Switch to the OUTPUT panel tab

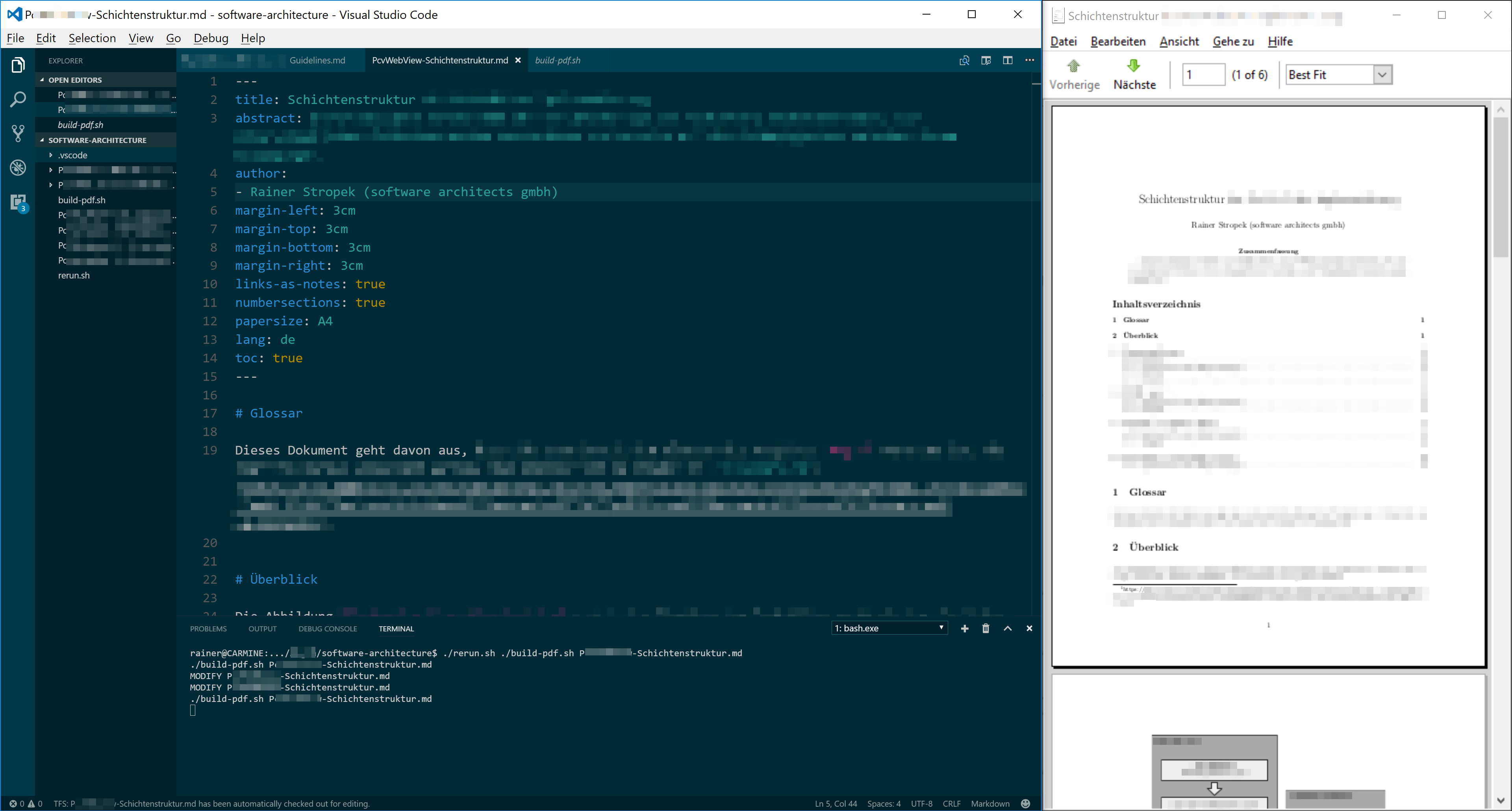(x=262, y=628)
